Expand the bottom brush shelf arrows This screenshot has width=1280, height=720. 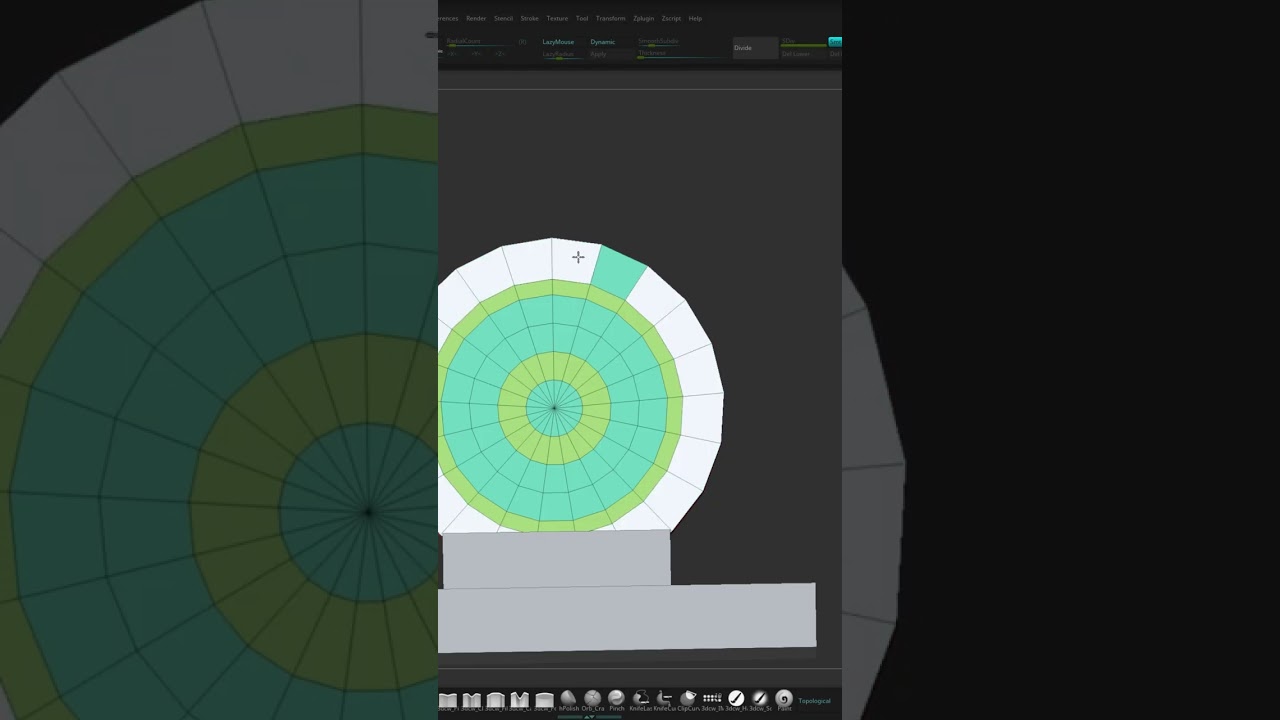(x=589, y=717)
